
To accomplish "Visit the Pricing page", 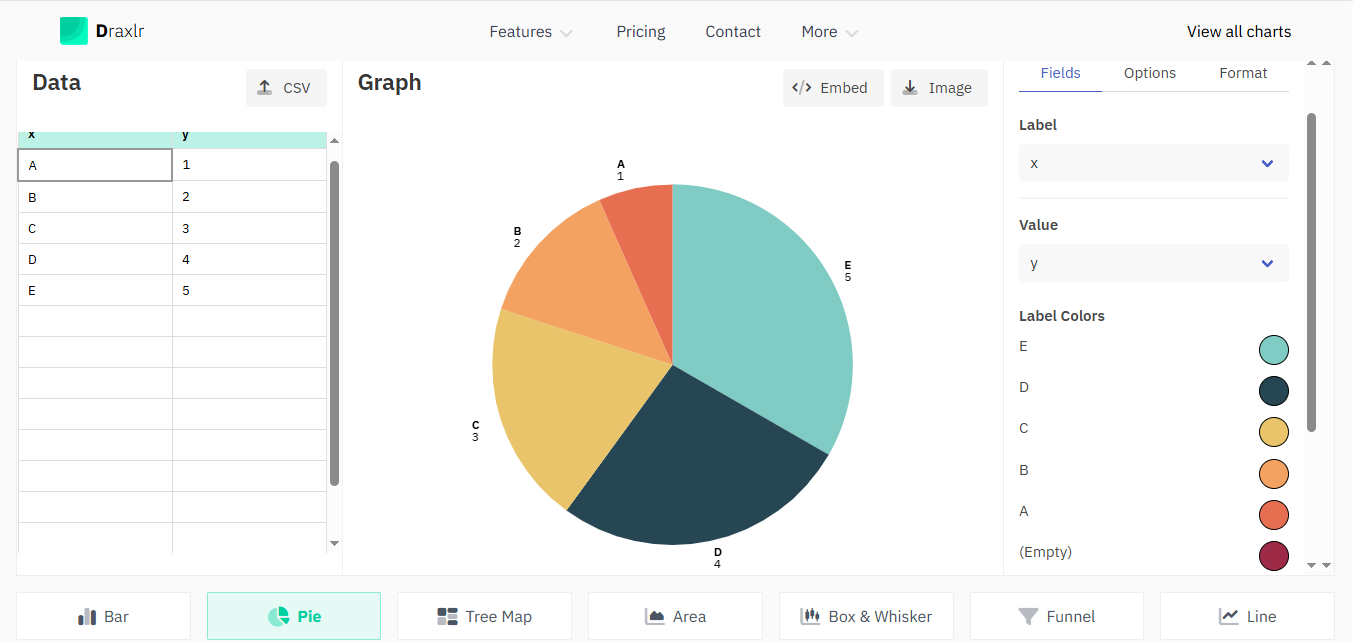I will click(x=640, y=31).
